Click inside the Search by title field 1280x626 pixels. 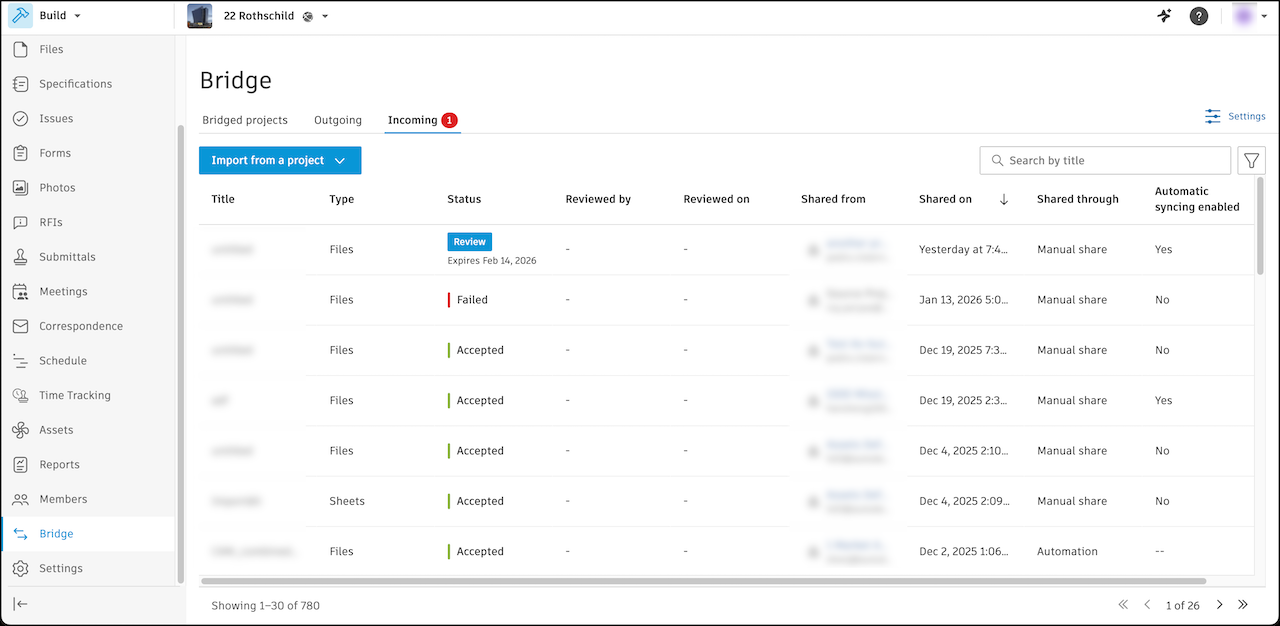click(1105, 160)
